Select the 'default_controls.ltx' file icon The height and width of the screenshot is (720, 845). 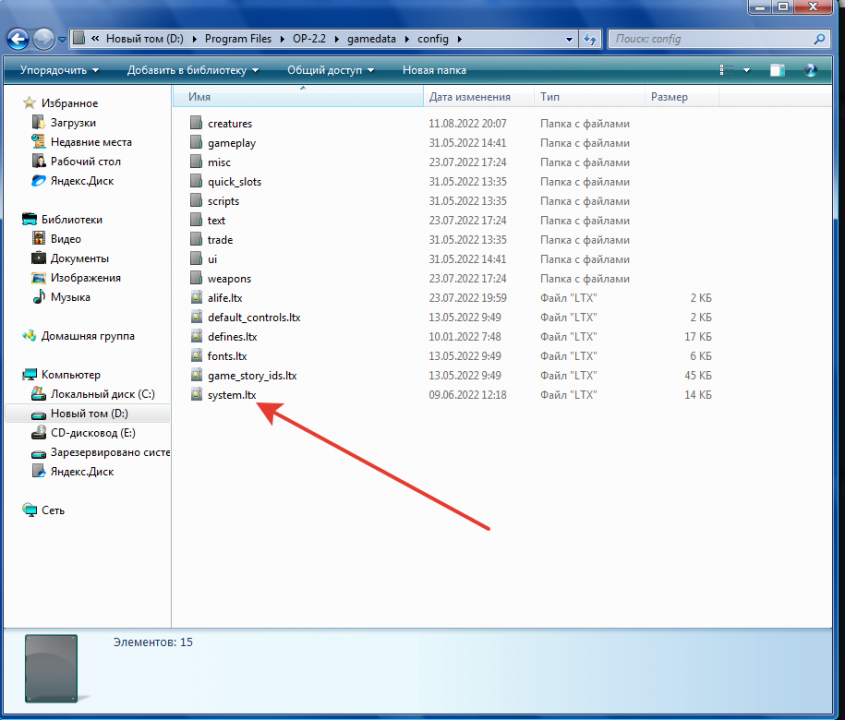coord(196,316)
